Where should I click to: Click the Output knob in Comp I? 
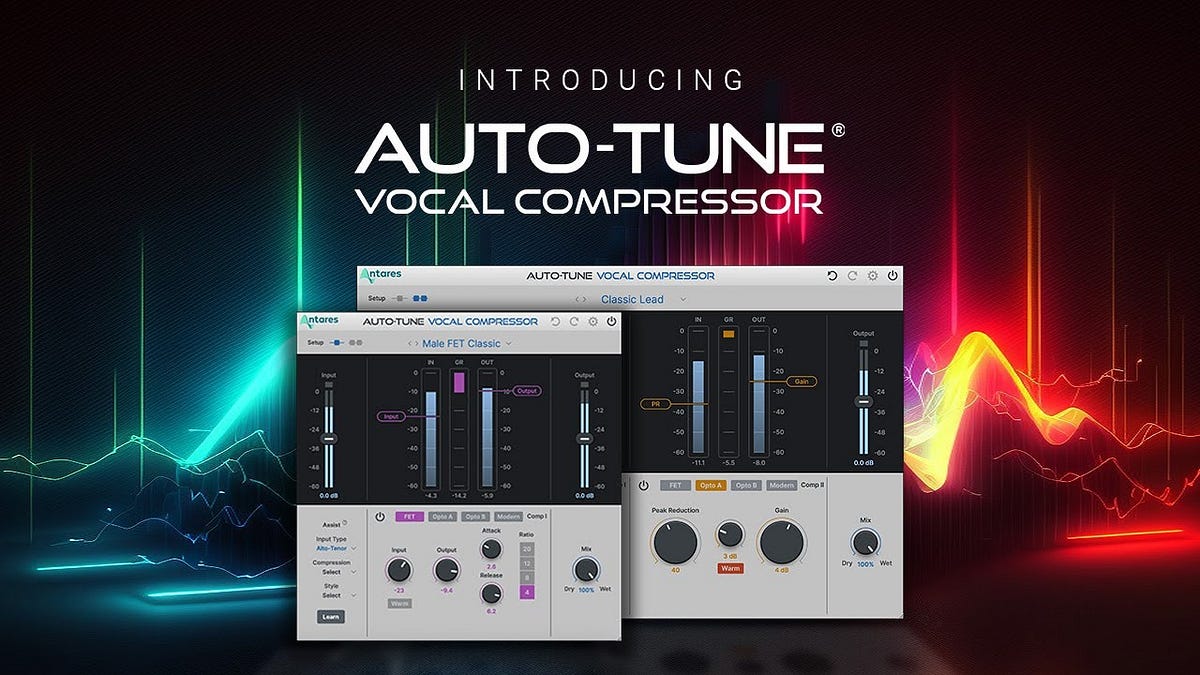[x=446, y=571]
